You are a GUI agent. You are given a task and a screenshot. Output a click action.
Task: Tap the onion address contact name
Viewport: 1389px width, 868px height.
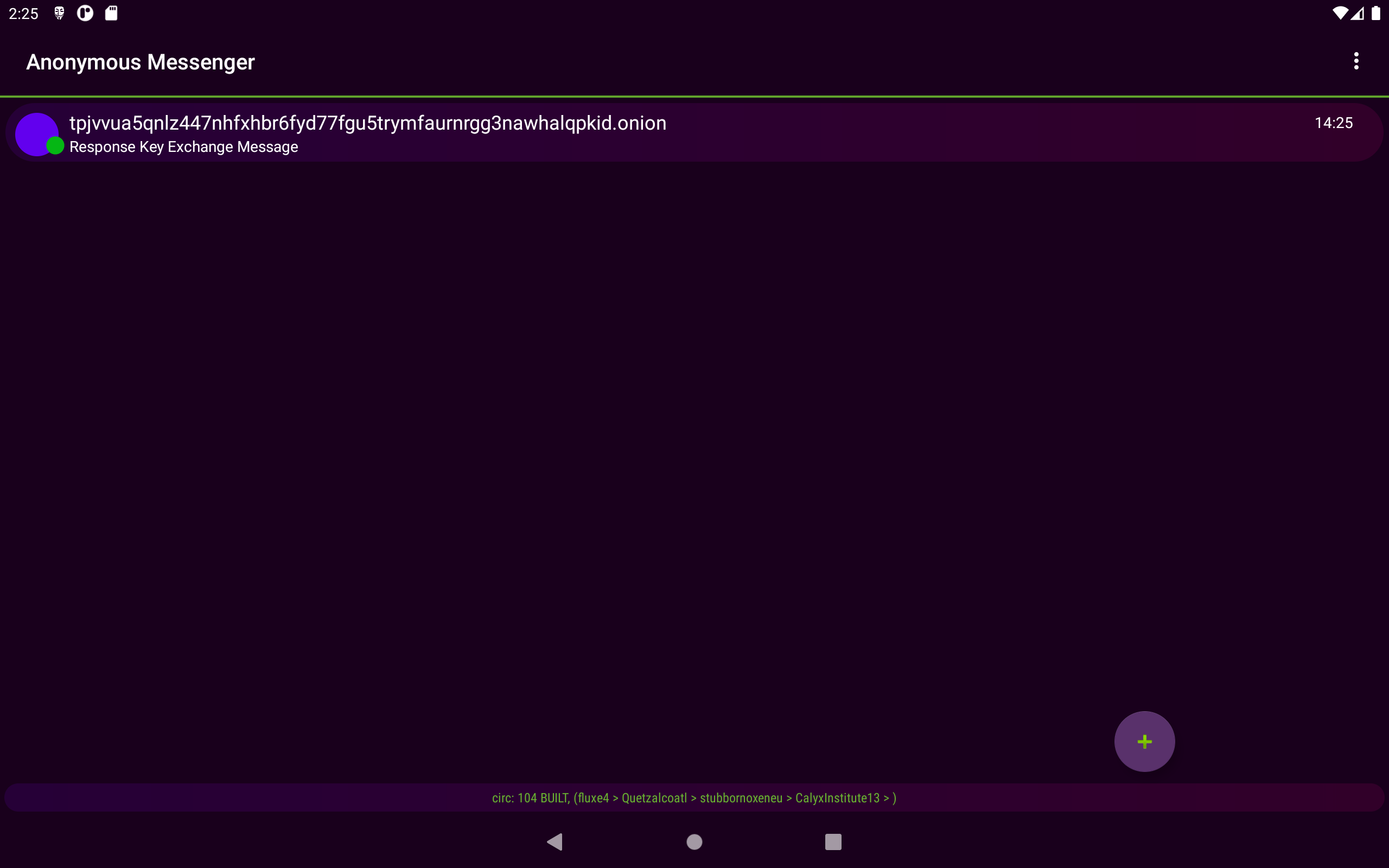click(368, 123)
